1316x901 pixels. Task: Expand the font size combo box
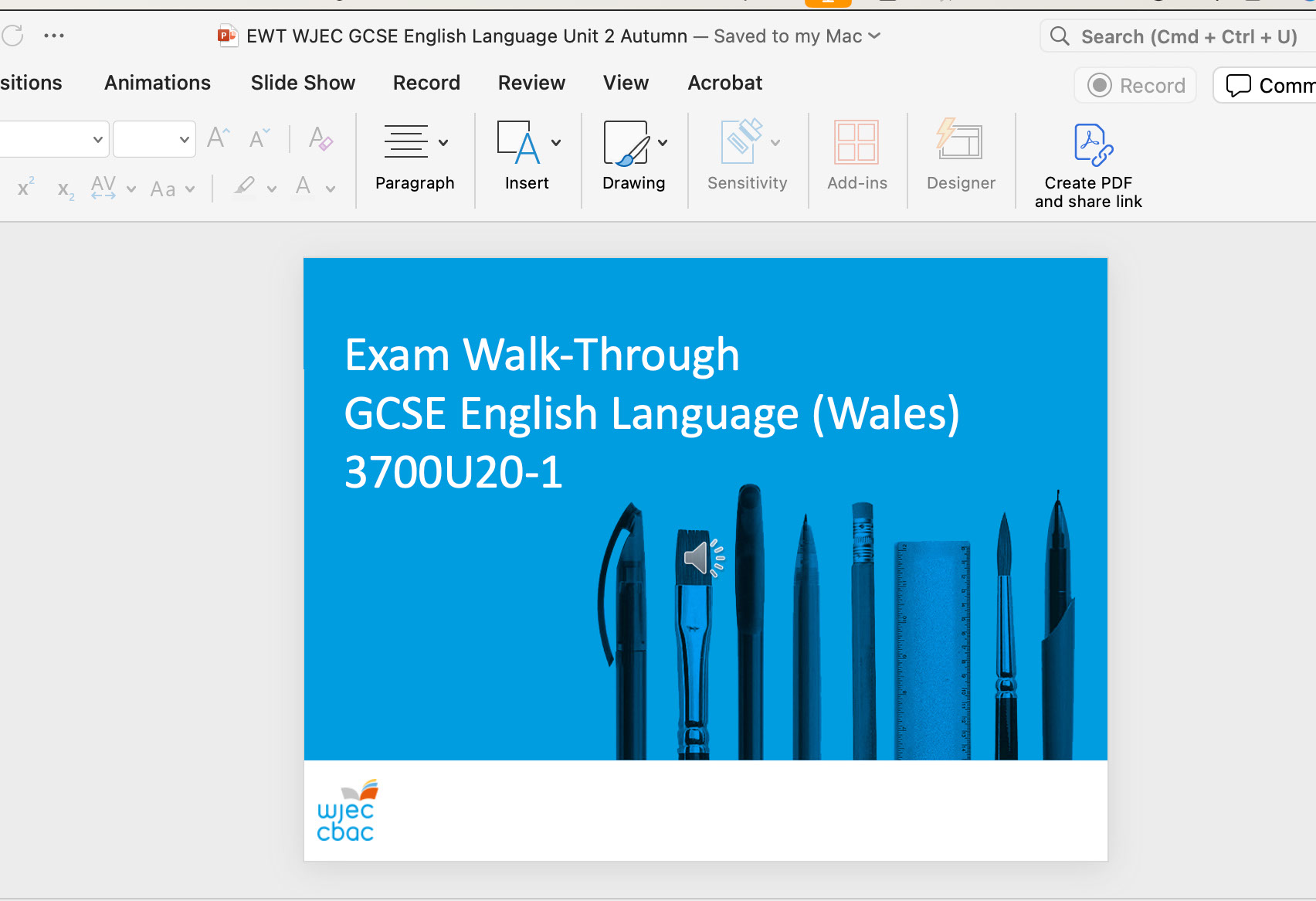click(x=184, y=140)
